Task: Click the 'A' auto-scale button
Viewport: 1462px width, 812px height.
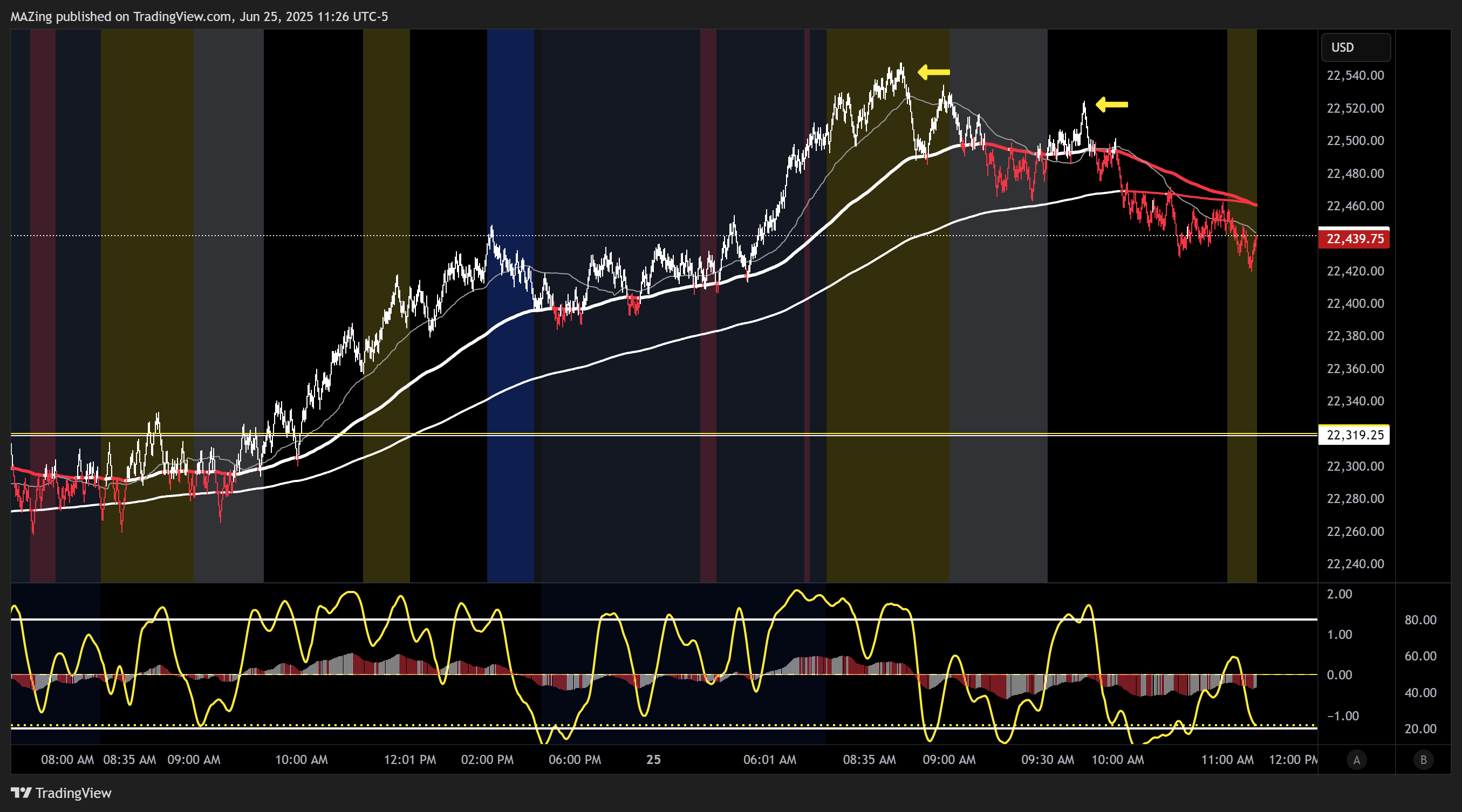Action: point(1356,760)
